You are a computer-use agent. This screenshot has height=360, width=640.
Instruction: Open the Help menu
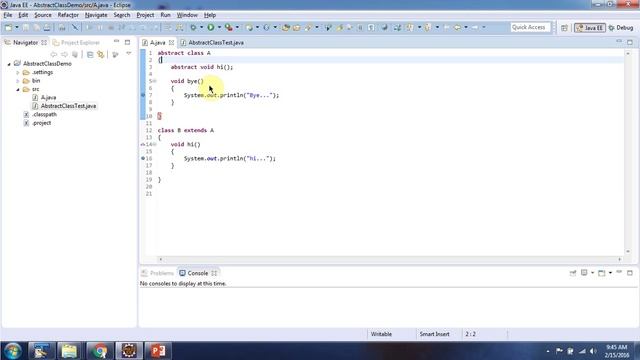210,15
